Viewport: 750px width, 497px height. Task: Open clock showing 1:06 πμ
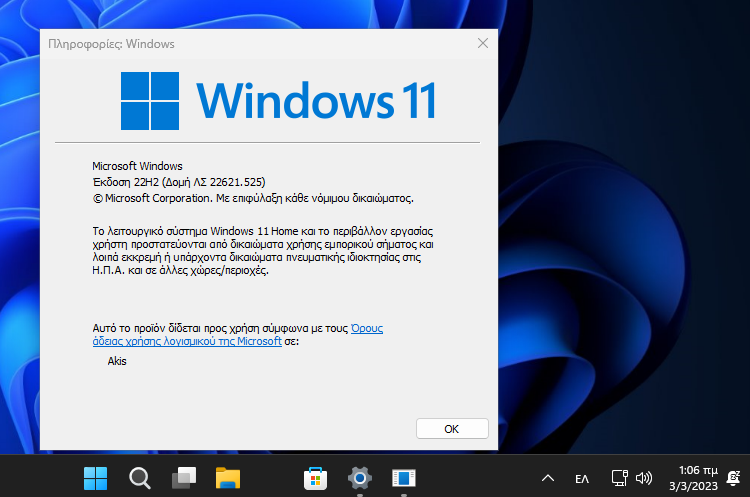698,471
